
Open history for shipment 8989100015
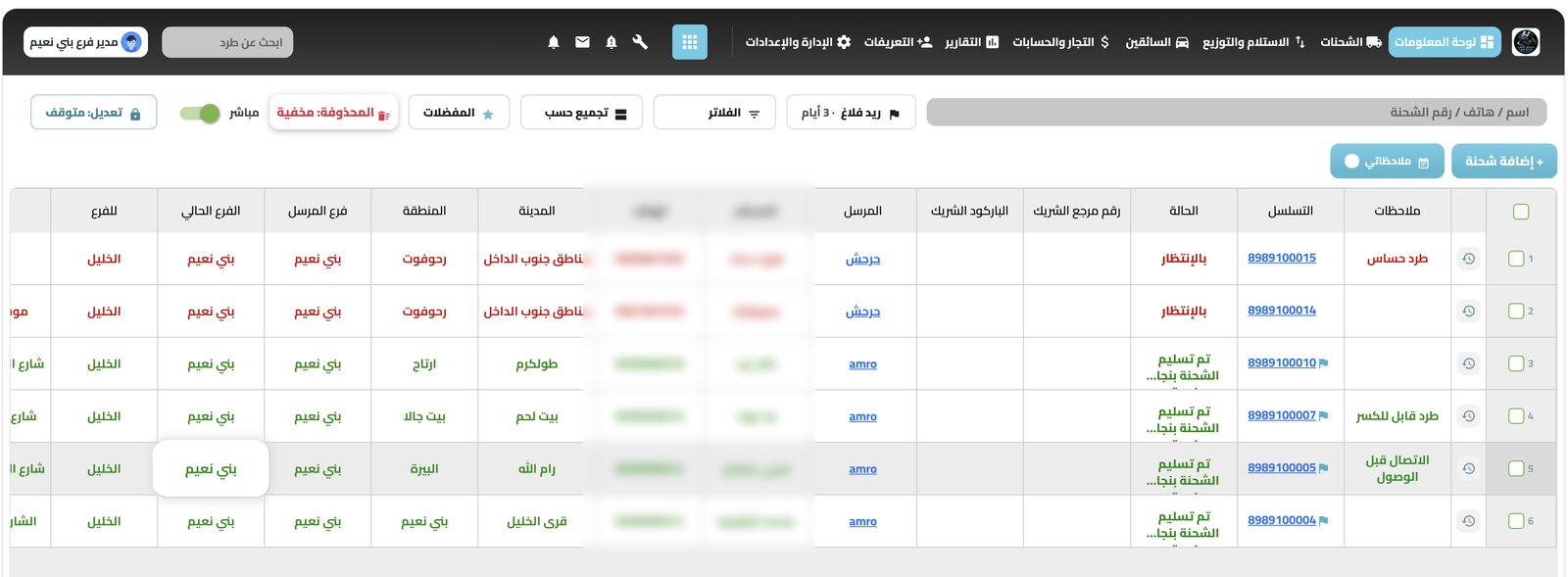1468,259
